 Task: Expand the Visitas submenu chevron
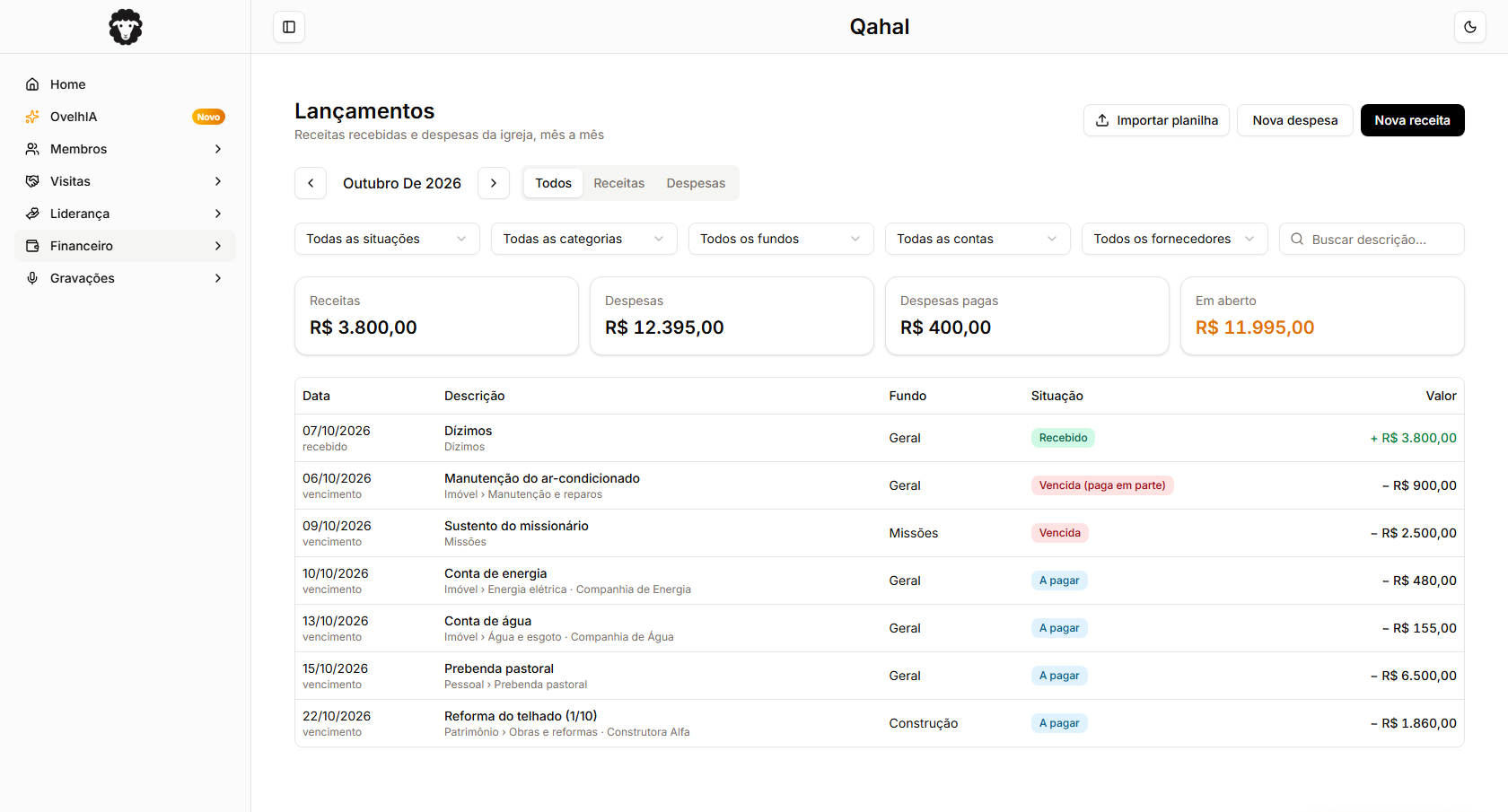[x=218, y=181]
